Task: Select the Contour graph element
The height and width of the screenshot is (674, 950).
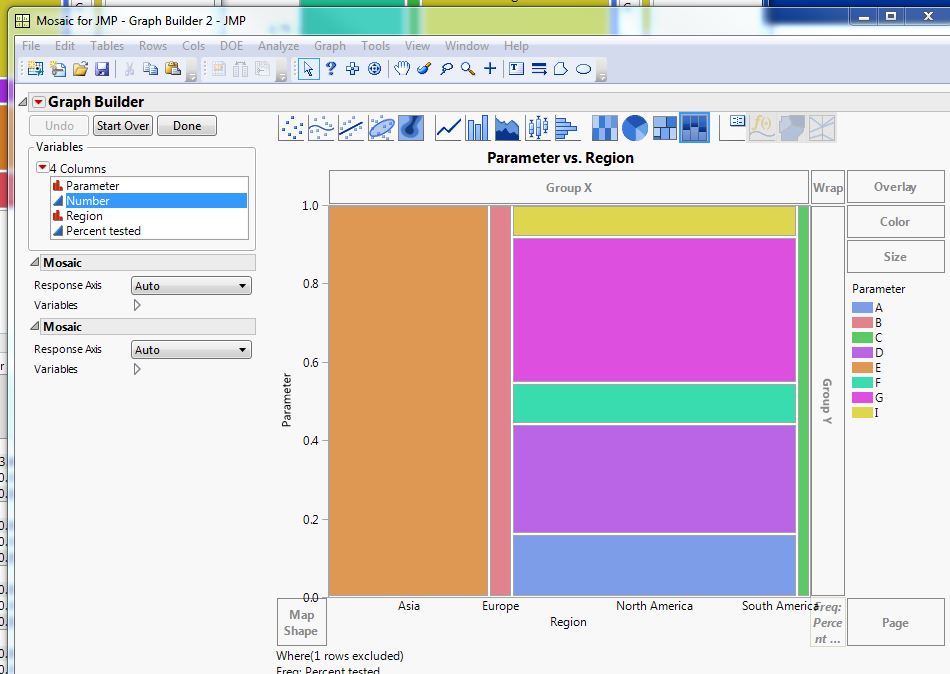Action: (x=410, y=127)
